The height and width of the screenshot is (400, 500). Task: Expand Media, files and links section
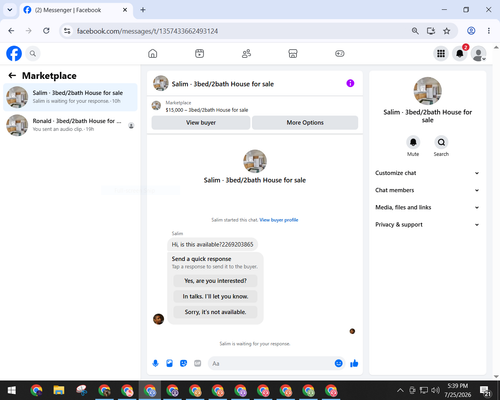(x=427, y=207)
